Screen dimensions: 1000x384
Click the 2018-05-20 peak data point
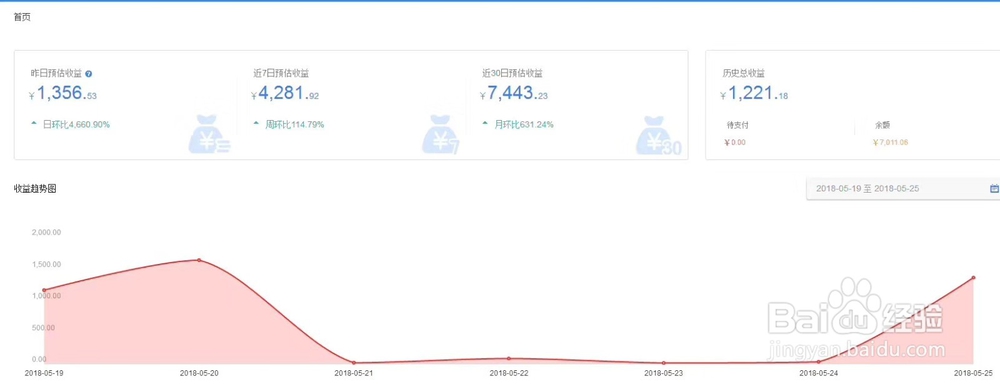click(199, 260)
